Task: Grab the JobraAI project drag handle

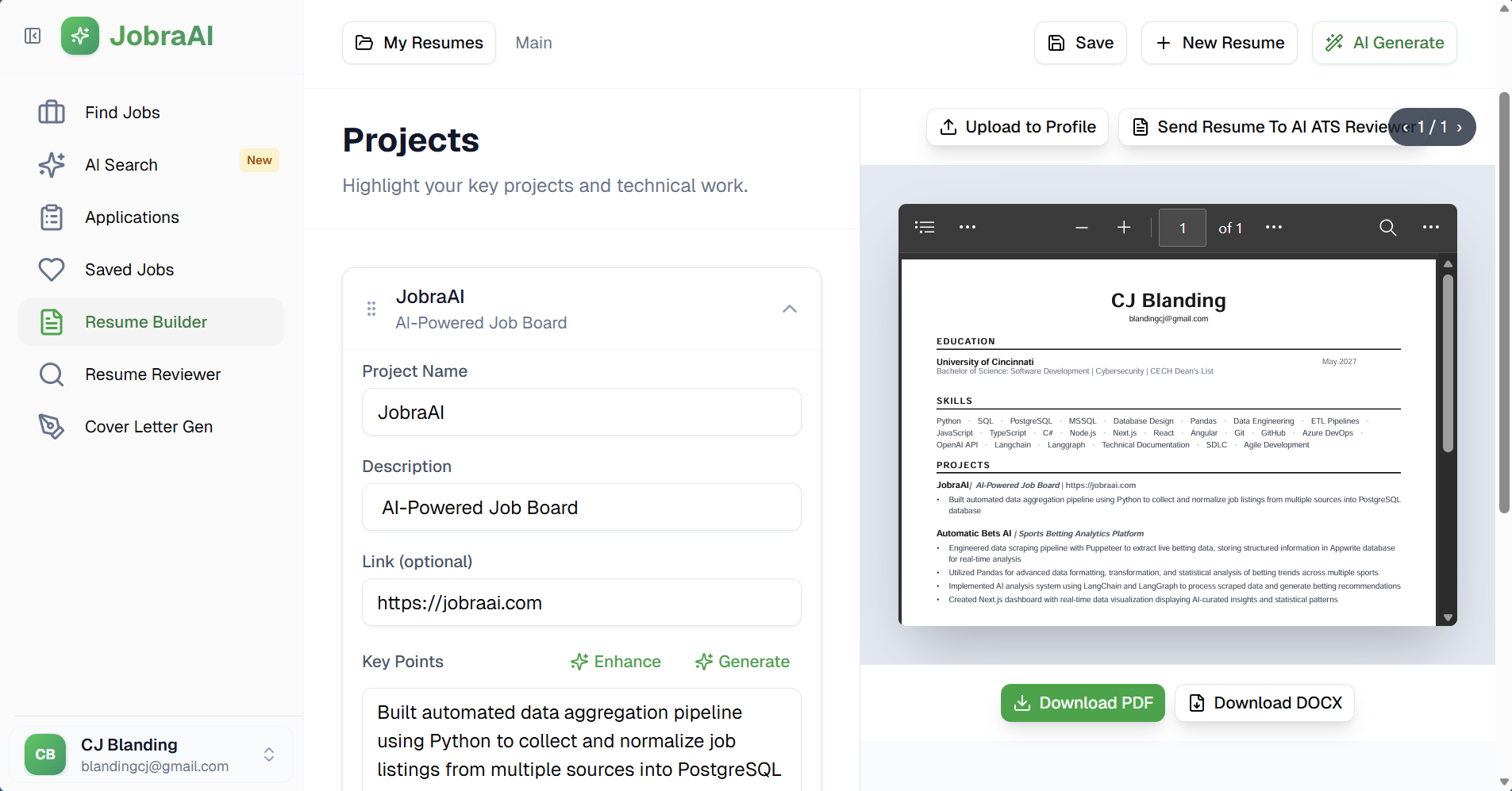Action: coord(371,309)
